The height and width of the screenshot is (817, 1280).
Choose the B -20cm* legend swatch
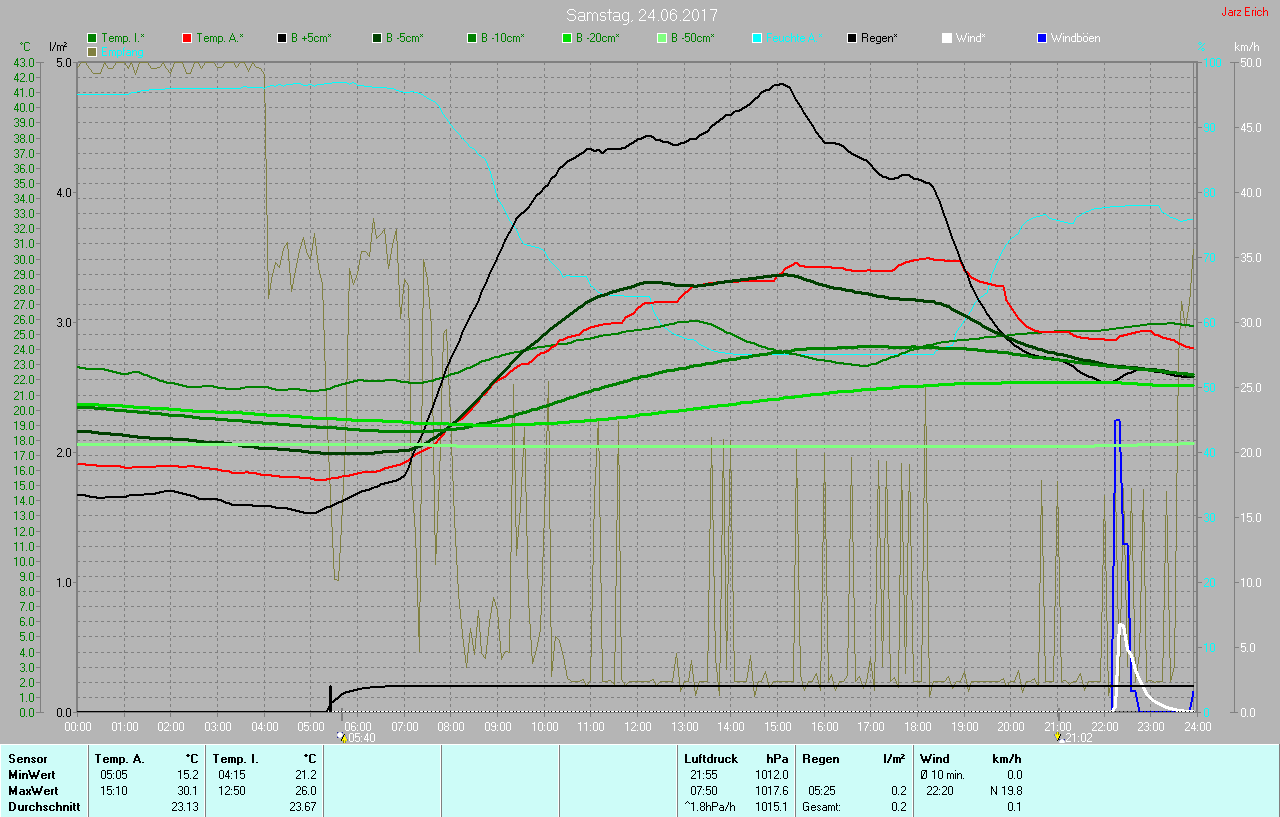[x=566, y=38]
